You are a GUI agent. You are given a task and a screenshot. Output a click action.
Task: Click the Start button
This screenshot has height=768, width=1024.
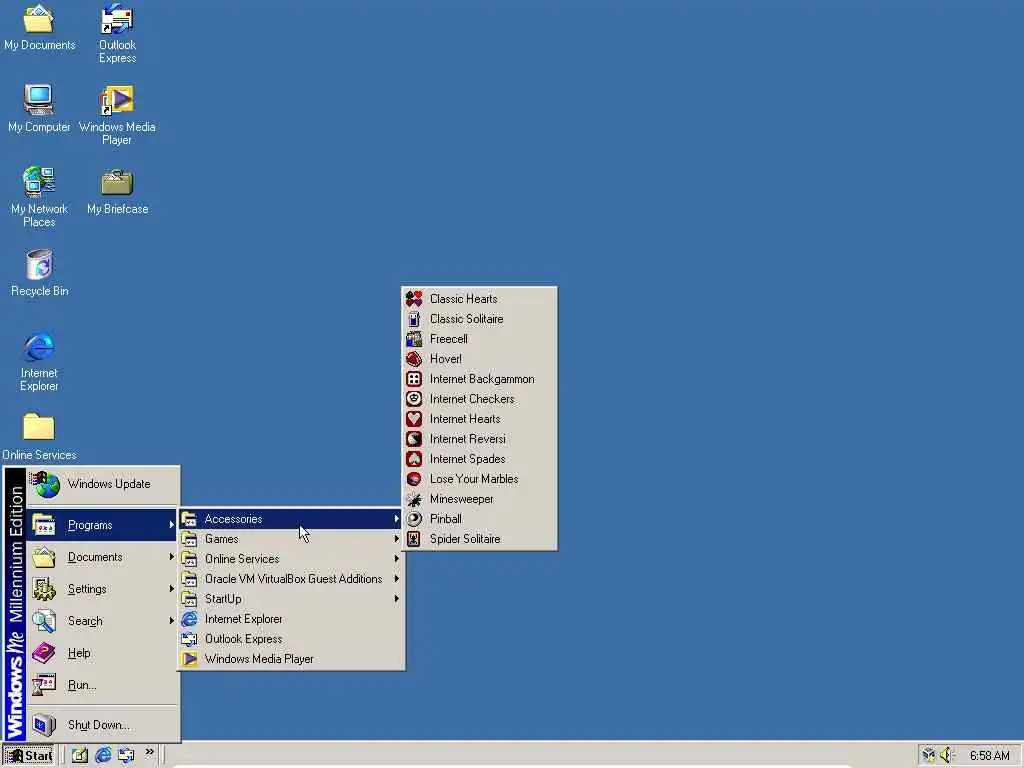28,756
